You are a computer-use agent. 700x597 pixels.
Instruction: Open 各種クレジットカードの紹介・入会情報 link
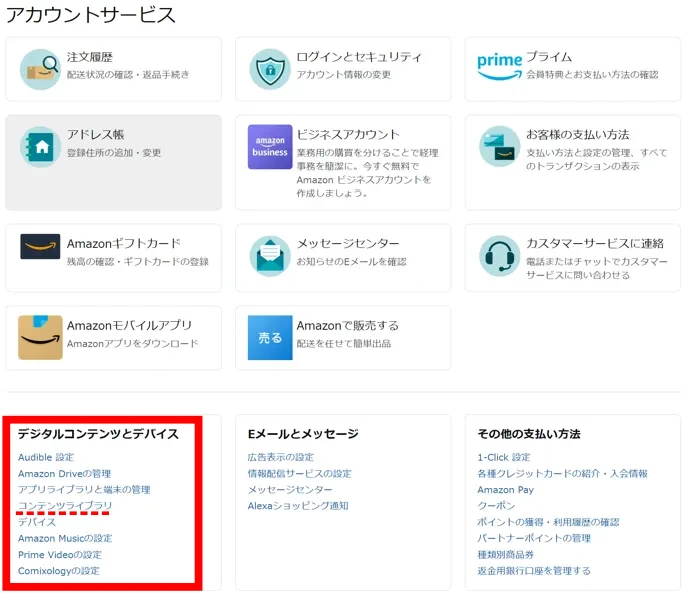tap(562, 473)
